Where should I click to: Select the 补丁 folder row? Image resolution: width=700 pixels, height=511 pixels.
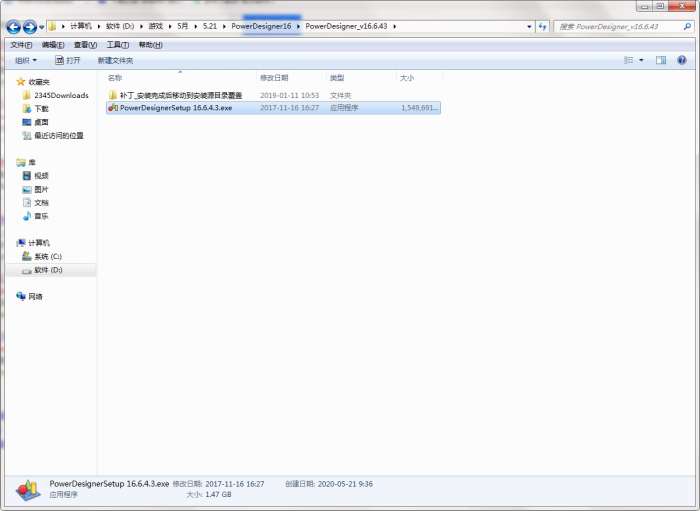(x=273, y=95)
